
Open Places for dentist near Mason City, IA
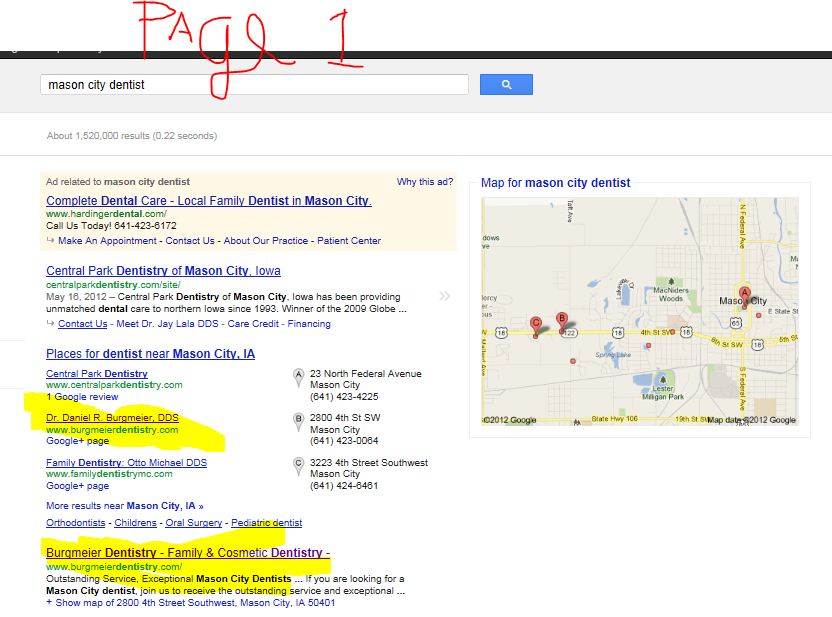pyautogui.click(x=150, y=354)
